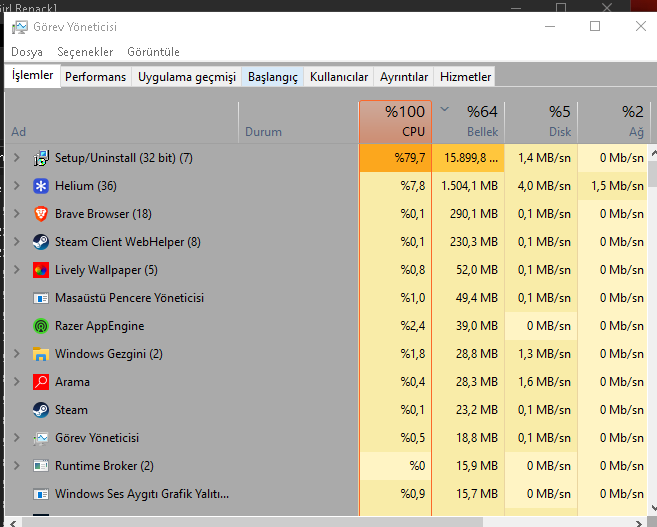Viewport: 657px width, 527px height.
Task: Click the 1,5 Mb/sn network cell
Action: 614,186
